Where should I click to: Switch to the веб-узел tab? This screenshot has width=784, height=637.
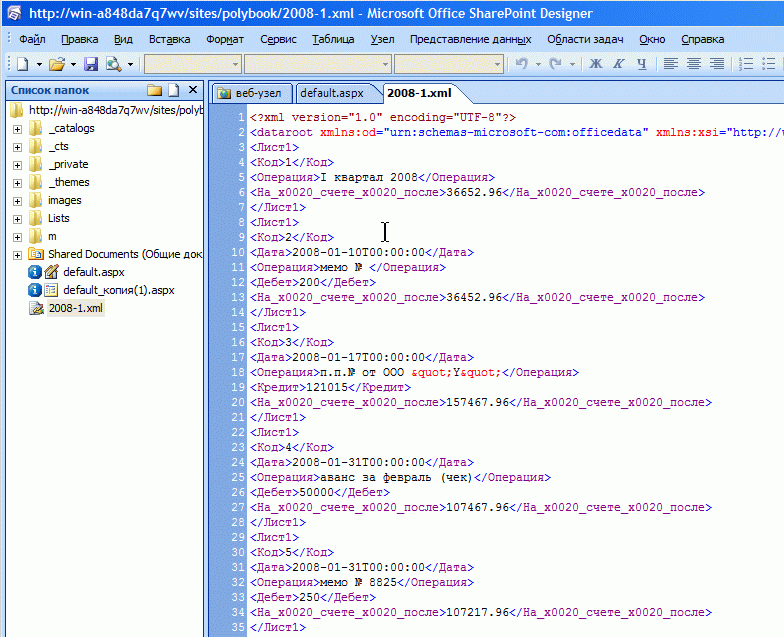(250, 93)
